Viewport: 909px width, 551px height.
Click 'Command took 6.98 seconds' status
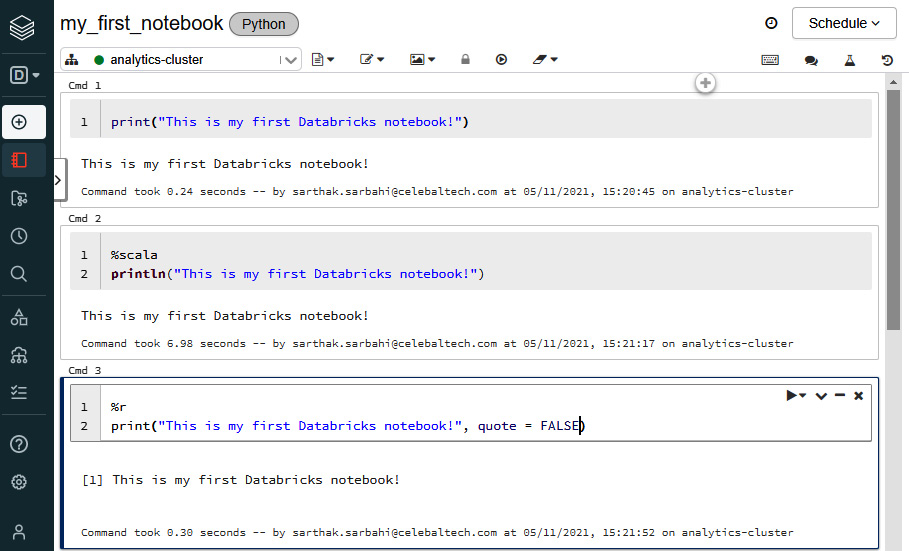pyautogui.click(x=437, y=343)
